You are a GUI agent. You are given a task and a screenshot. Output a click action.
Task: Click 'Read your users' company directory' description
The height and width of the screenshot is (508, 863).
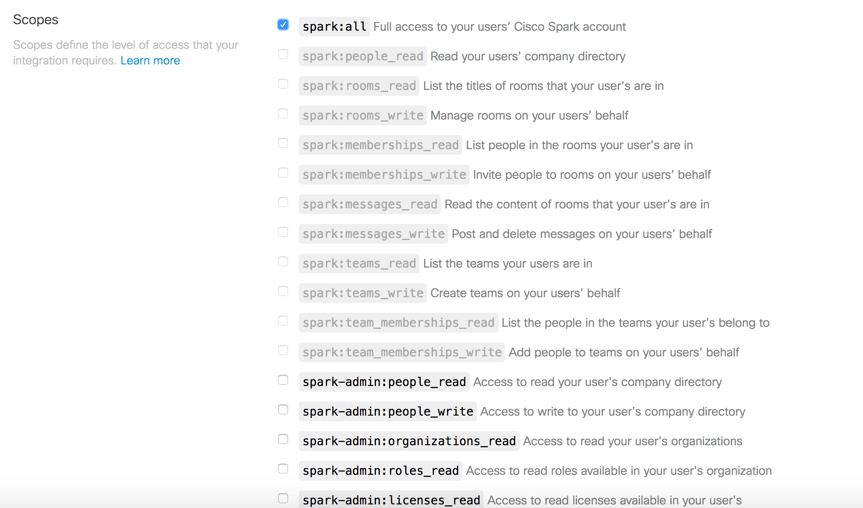(x=528, y=57)
